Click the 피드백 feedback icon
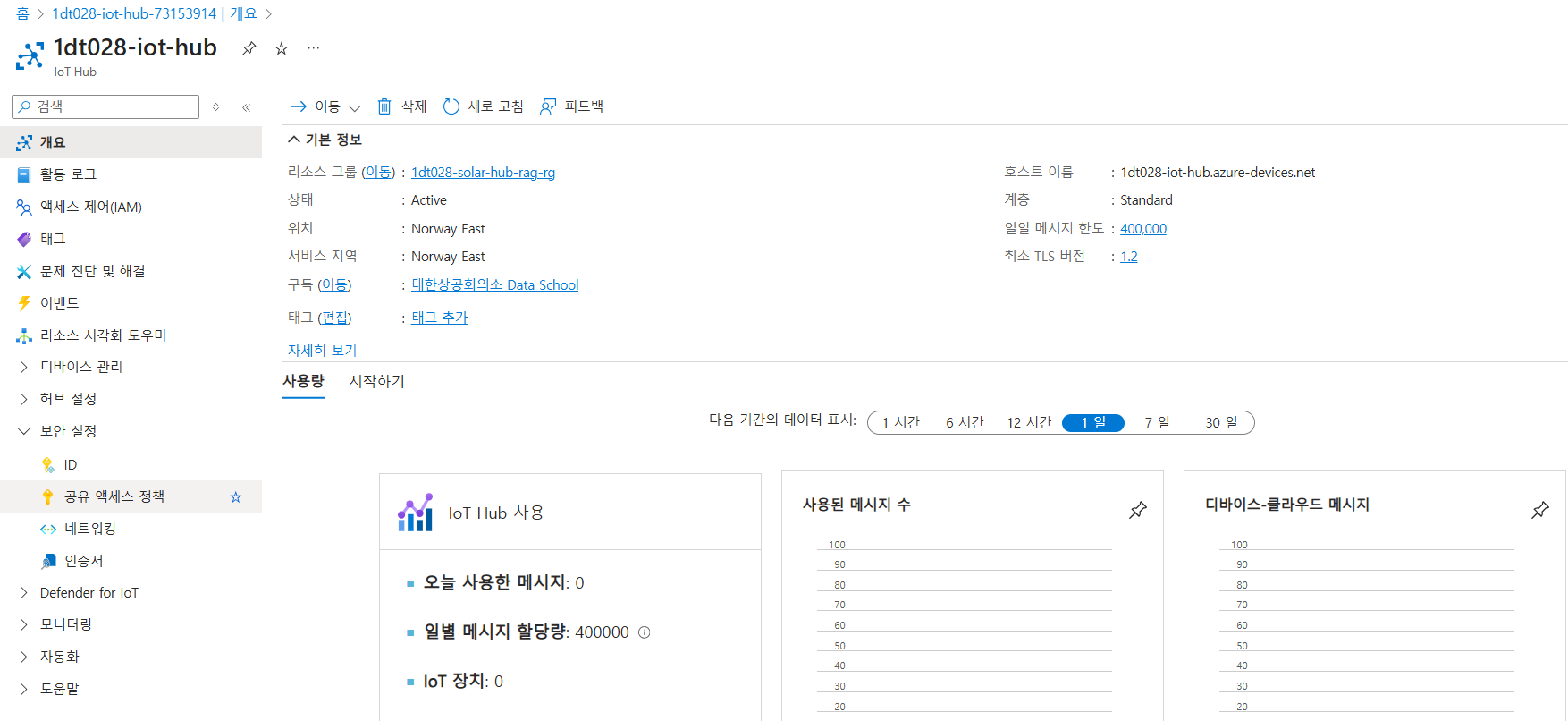This screenshot has width=1568, height=721. [x=548, y=106]
